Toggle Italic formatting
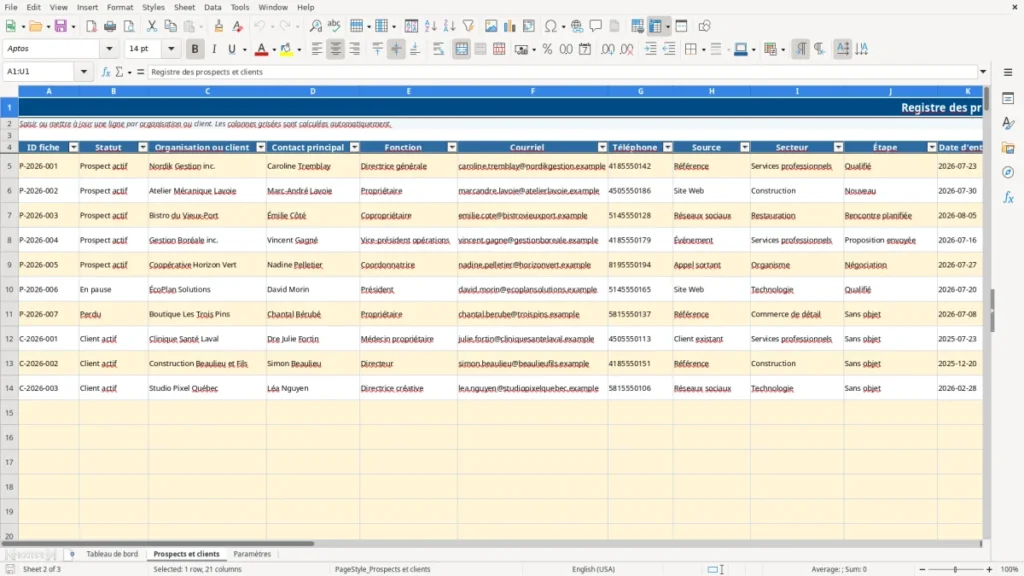 214,49
